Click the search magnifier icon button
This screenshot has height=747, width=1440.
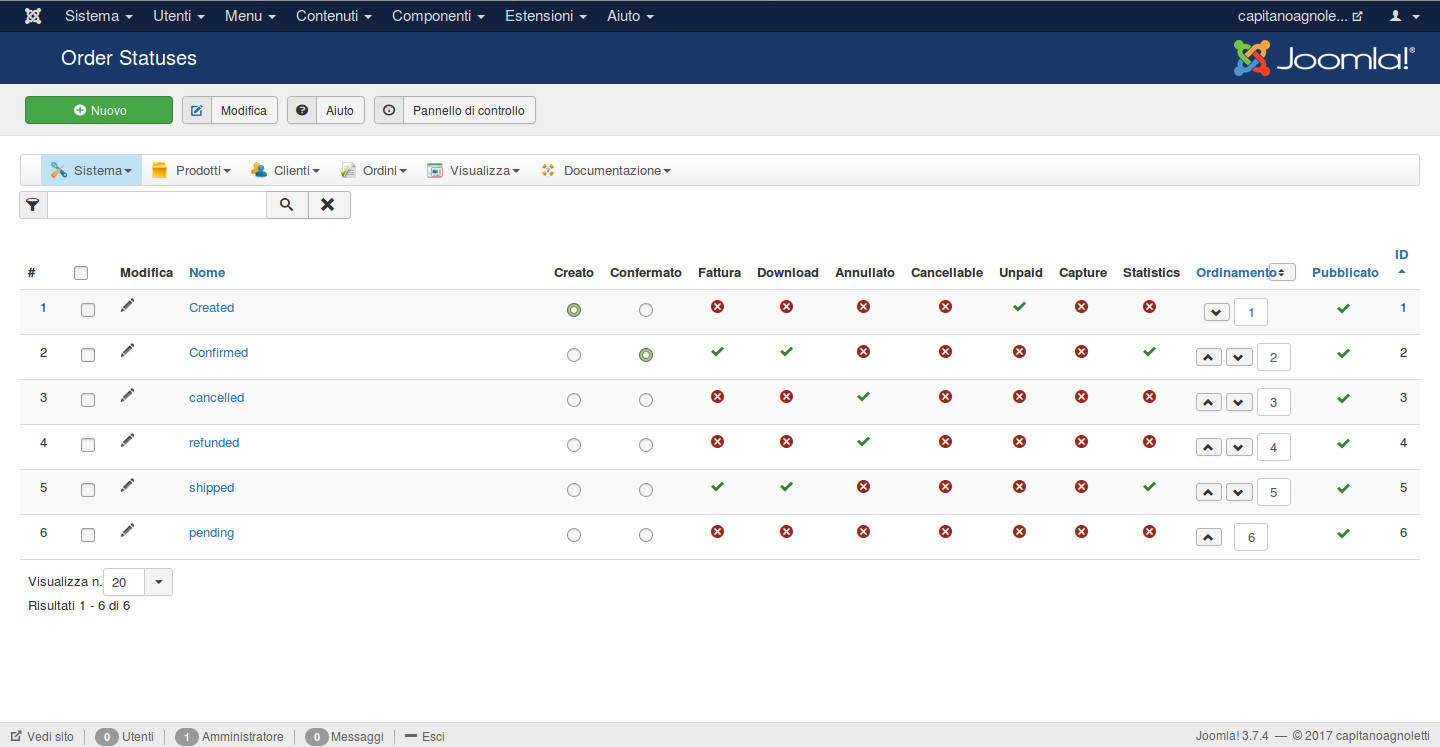(287, 205)
